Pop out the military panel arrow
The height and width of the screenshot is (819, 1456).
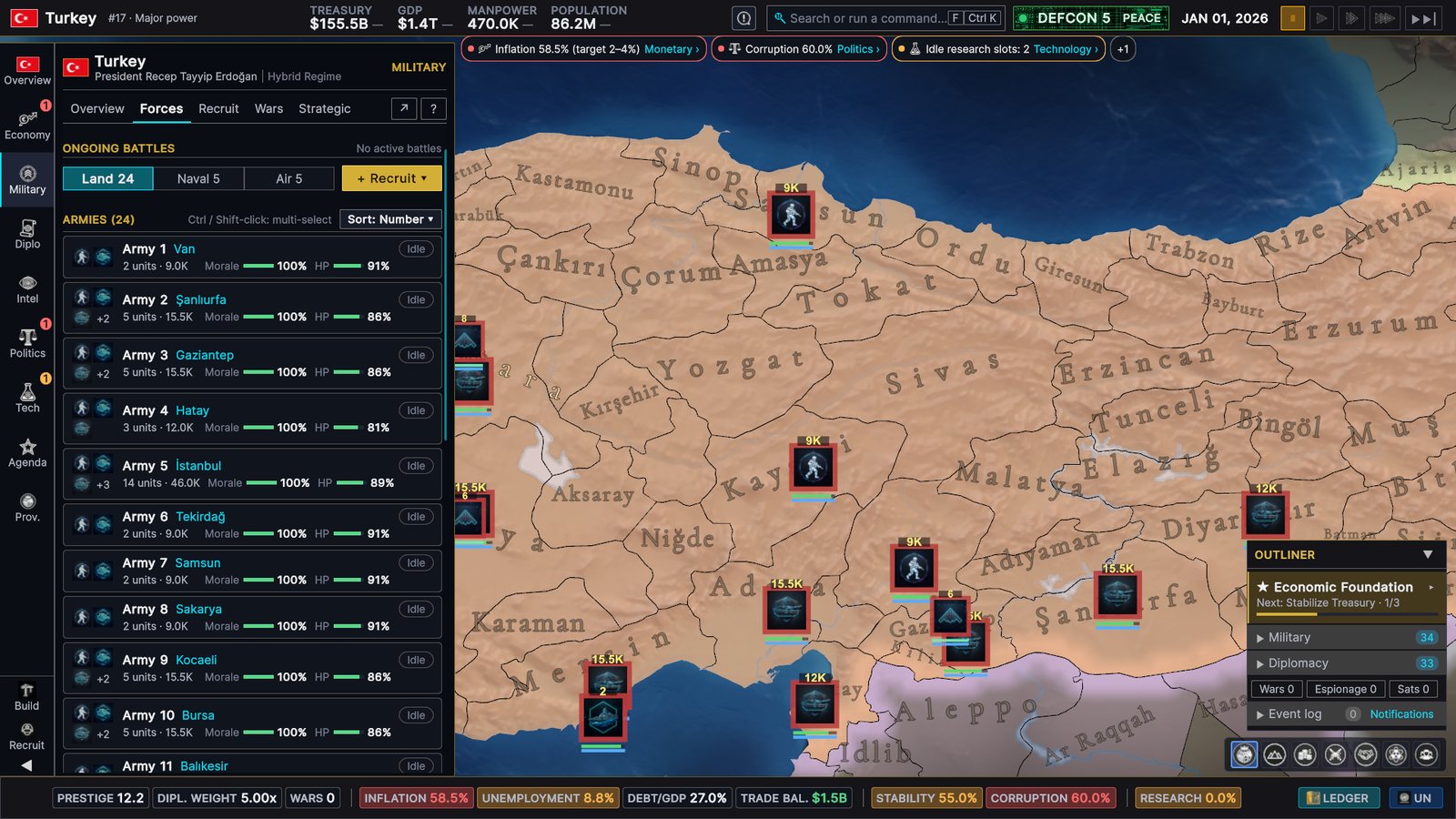(x=404, y=109)
